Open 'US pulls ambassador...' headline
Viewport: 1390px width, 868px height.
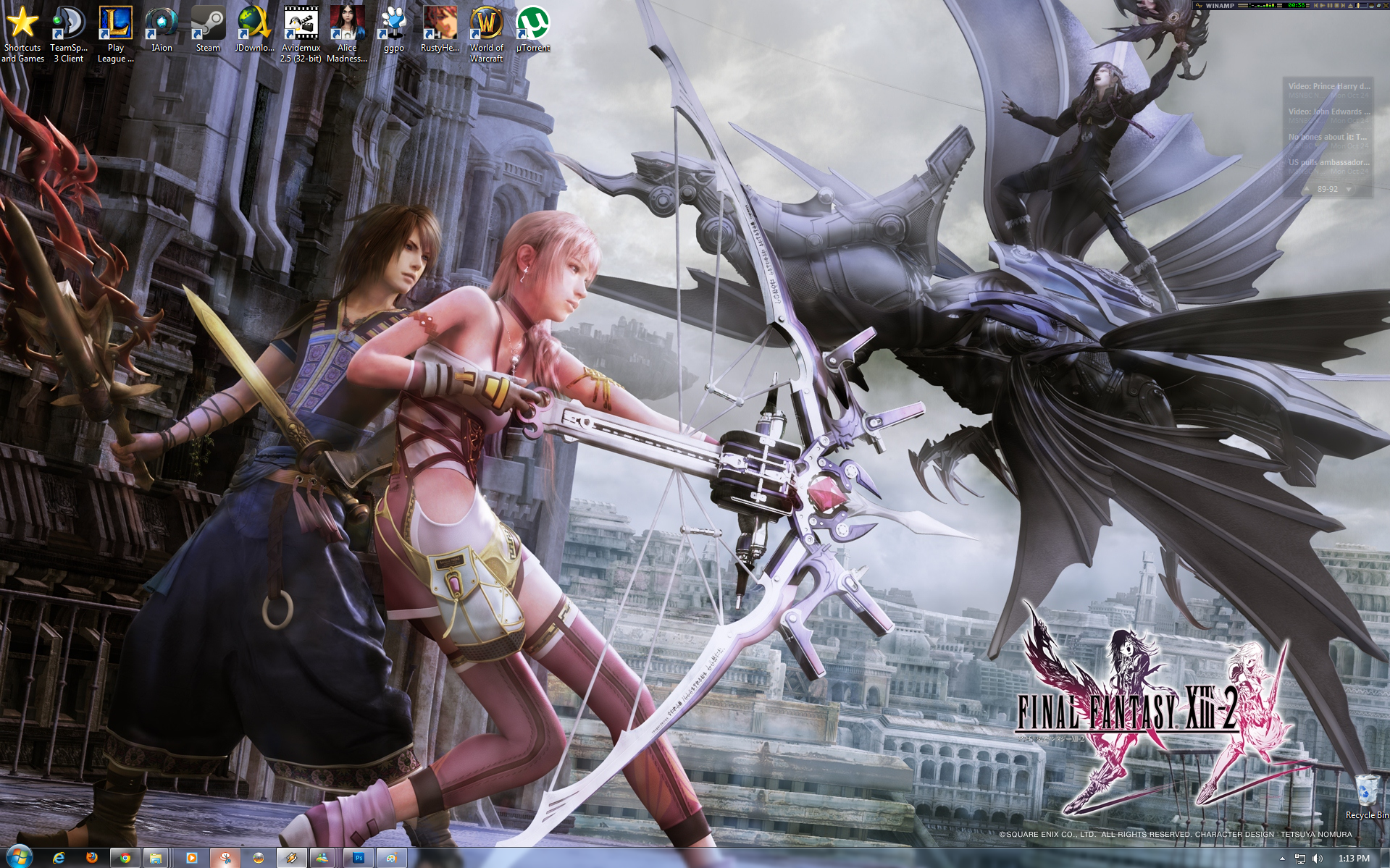tap(1329, 162)
